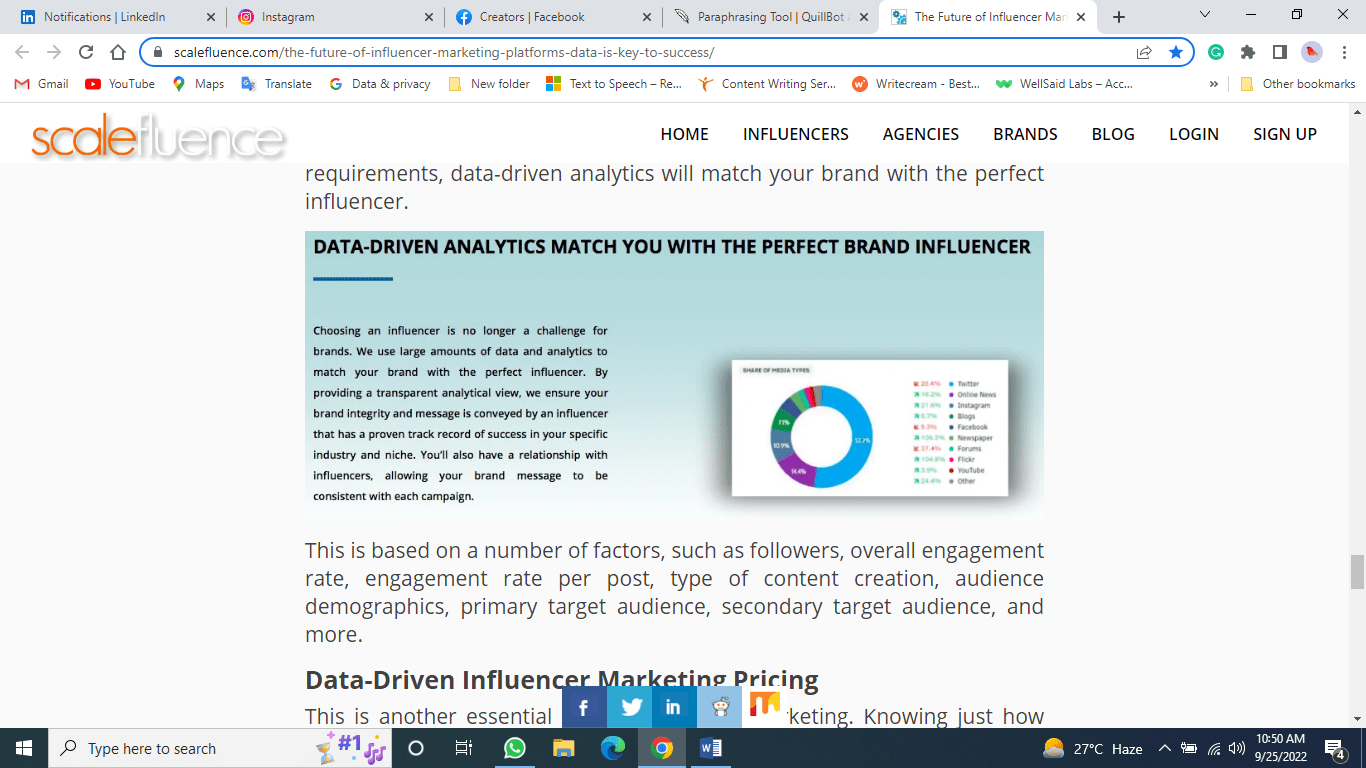Viewport: 1366px width, 768px height.
Task: Share the article on LinkedIn
Action: (x=674, y=707)
